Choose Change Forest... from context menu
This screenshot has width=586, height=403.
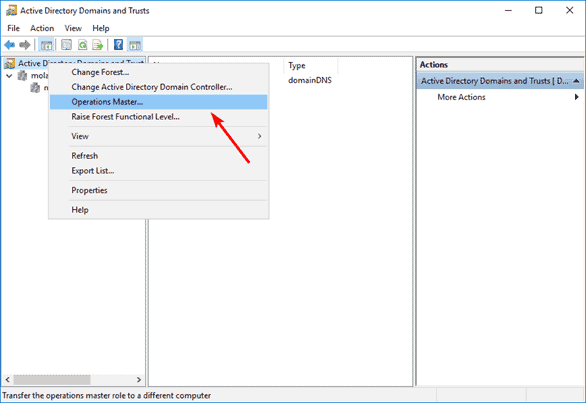pyautogui.click(x=159, y=72)
